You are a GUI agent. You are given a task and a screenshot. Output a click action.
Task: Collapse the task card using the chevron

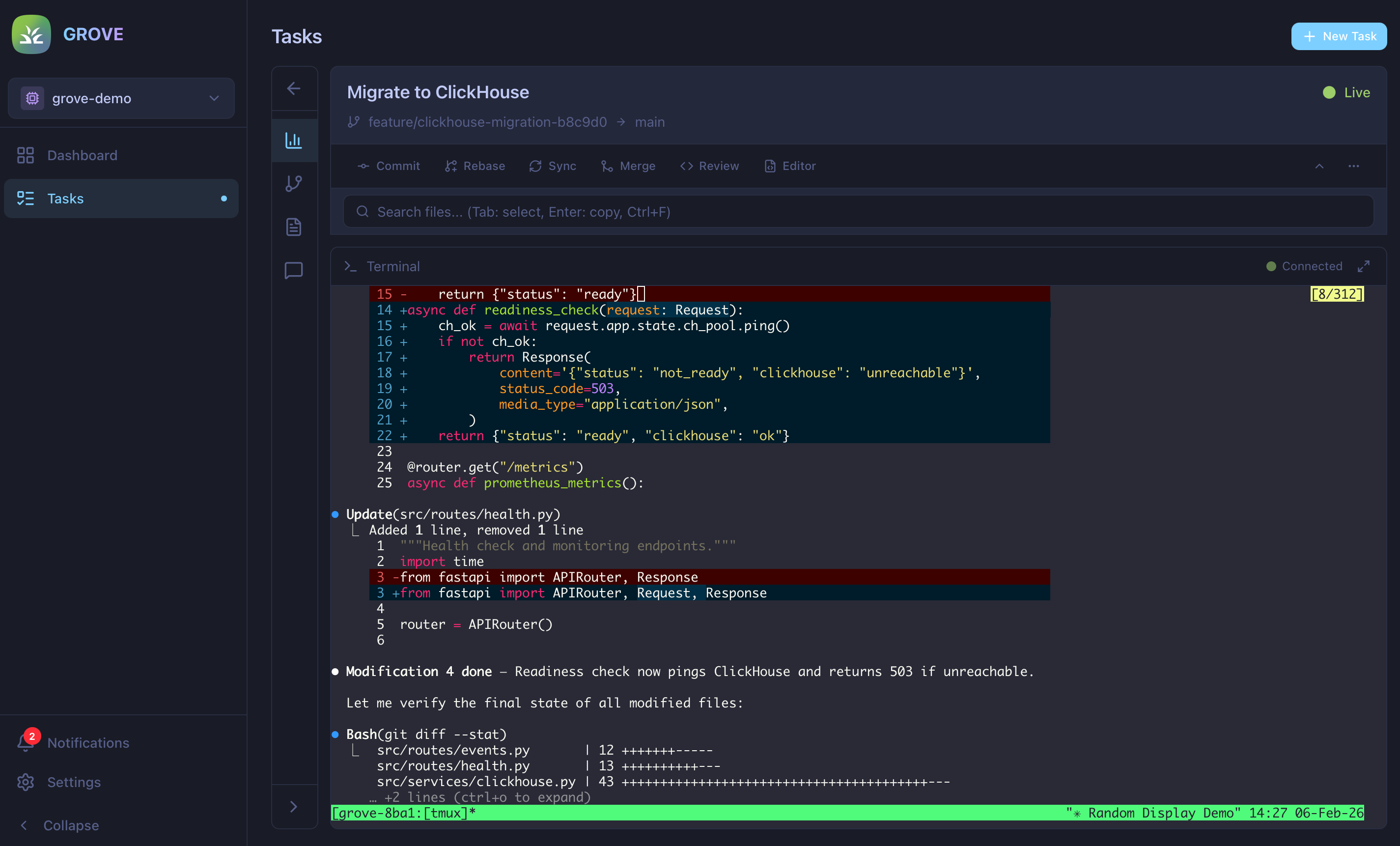point(1319,167)
